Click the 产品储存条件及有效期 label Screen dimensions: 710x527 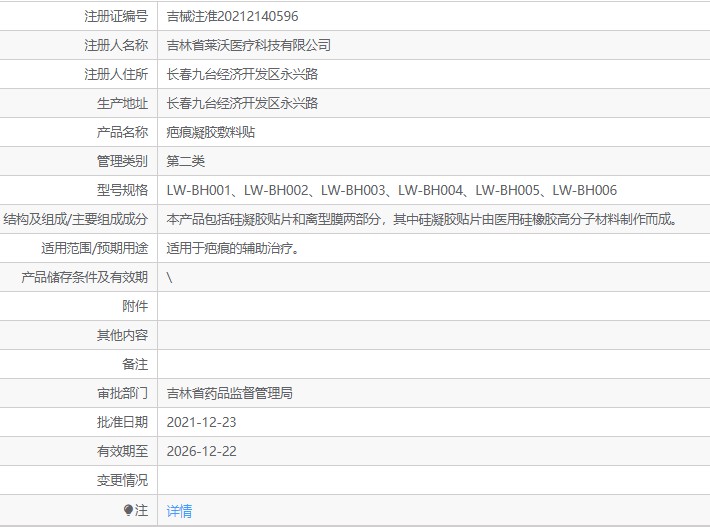[x=85, y=277]
